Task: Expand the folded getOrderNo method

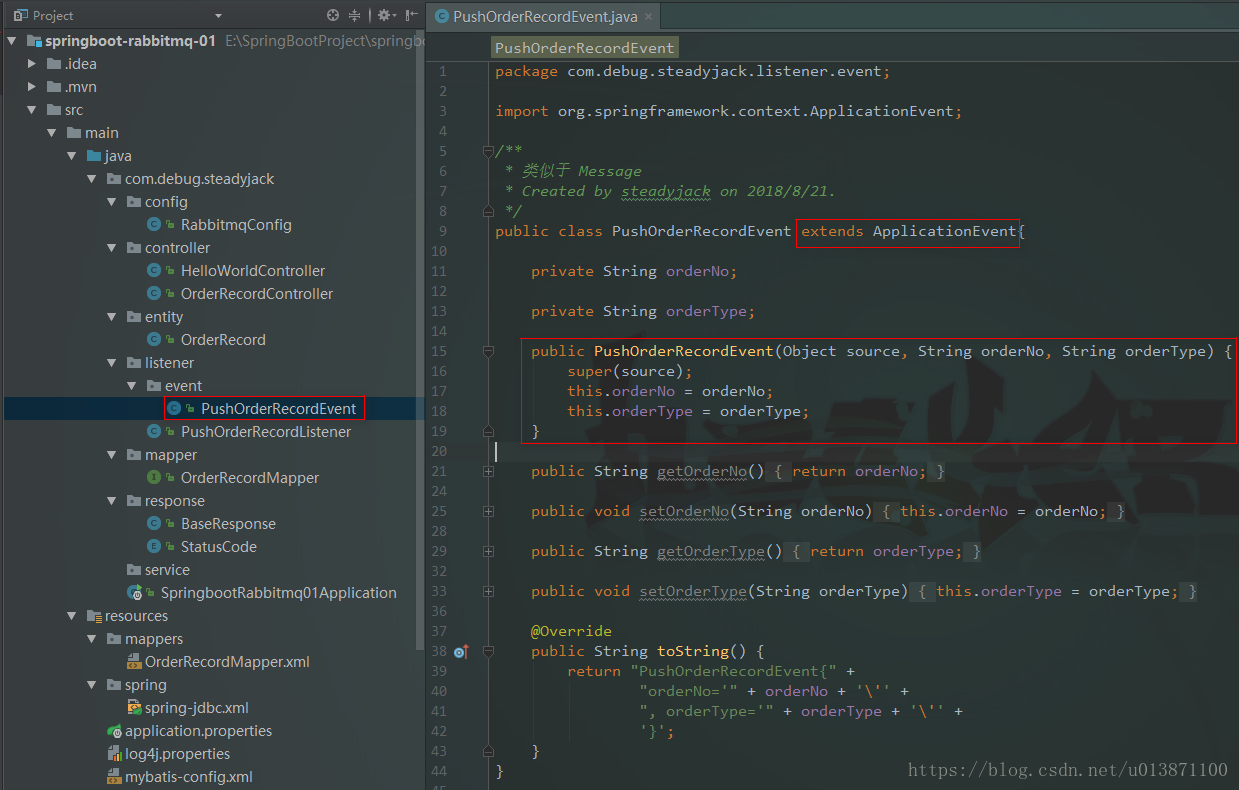Action: [x=488, y=471]
